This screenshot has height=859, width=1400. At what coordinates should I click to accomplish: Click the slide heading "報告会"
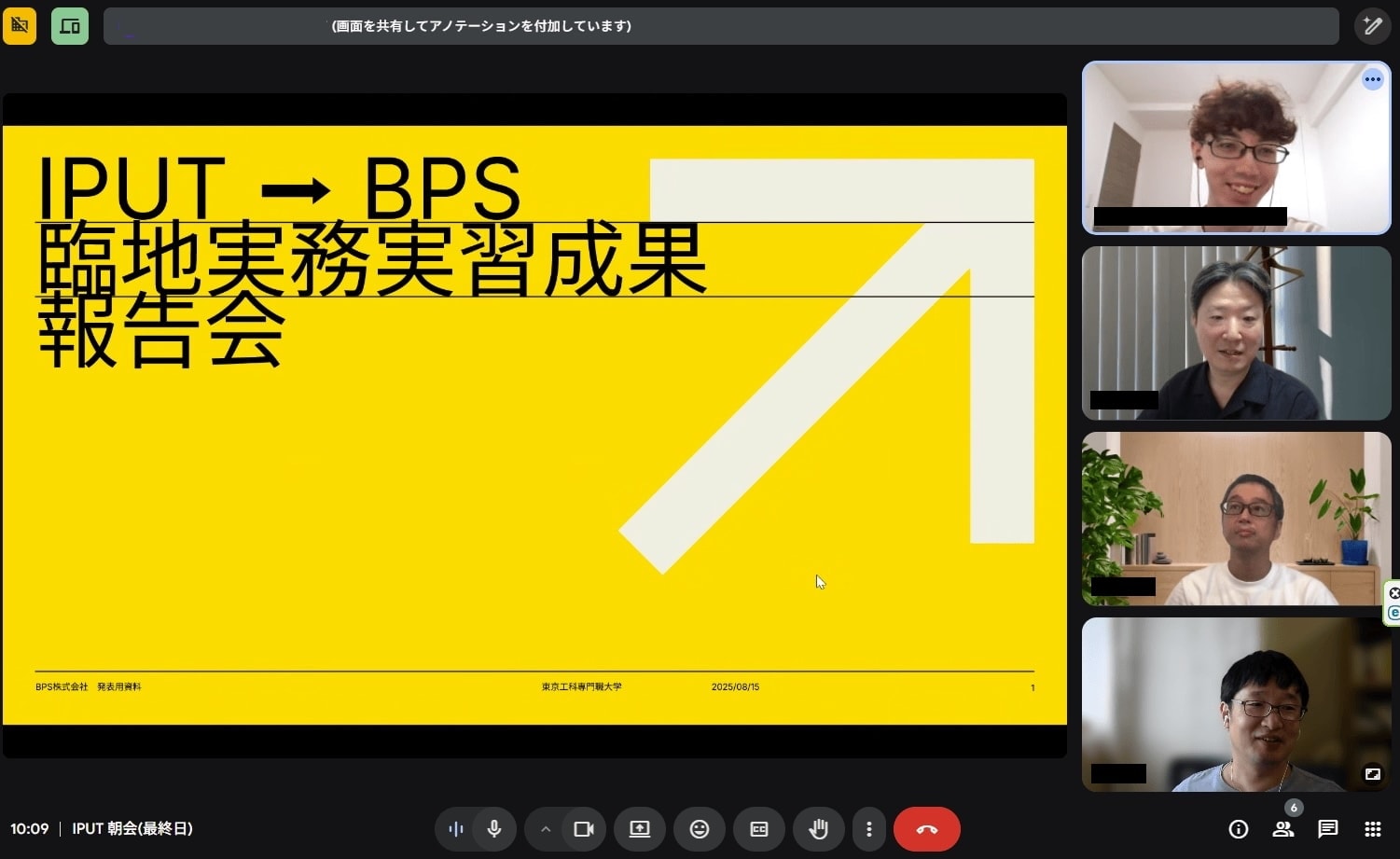point(160,330)
